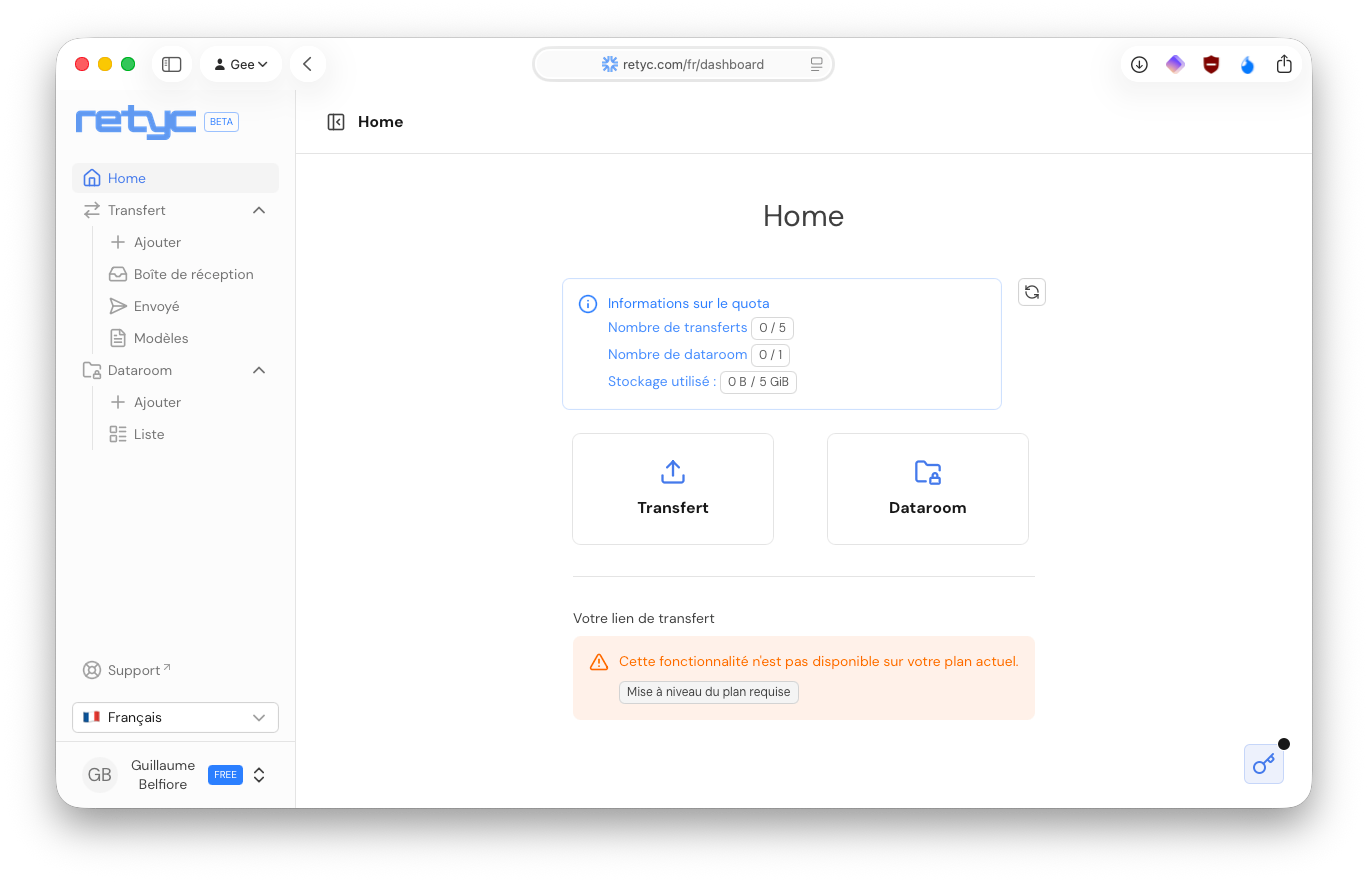Click the info icon in quota box
The width and height of the screenshot is (1368, 882).
click(x=588, y=304)
